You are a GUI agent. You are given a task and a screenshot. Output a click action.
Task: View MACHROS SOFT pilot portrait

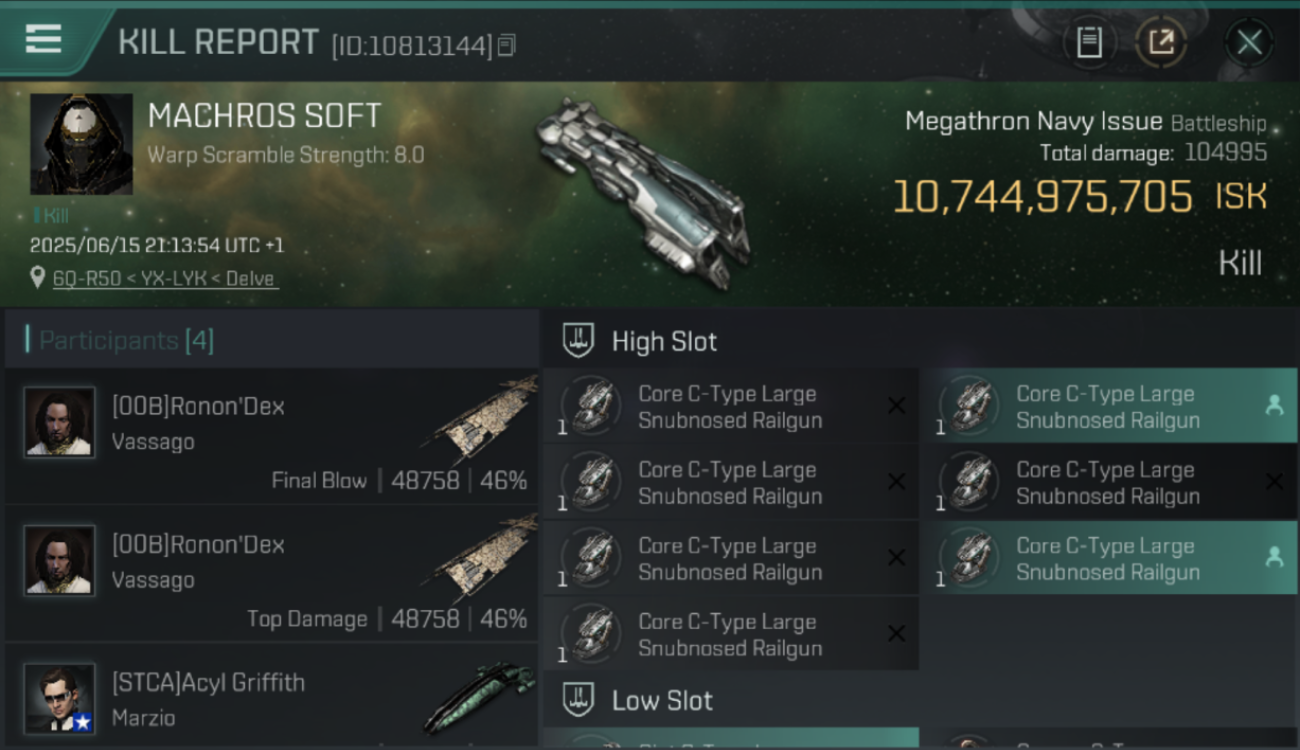pyautogui.click(x=81, y=144)
